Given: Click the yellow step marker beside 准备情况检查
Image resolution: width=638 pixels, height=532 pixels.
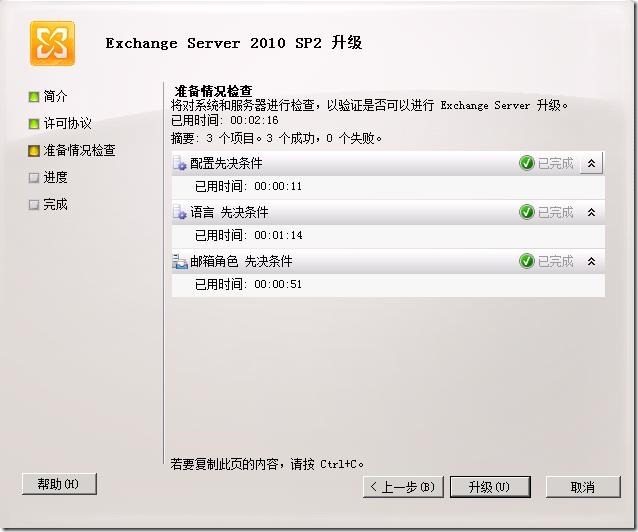Looking at the screenshot, I should click(34, 151).
